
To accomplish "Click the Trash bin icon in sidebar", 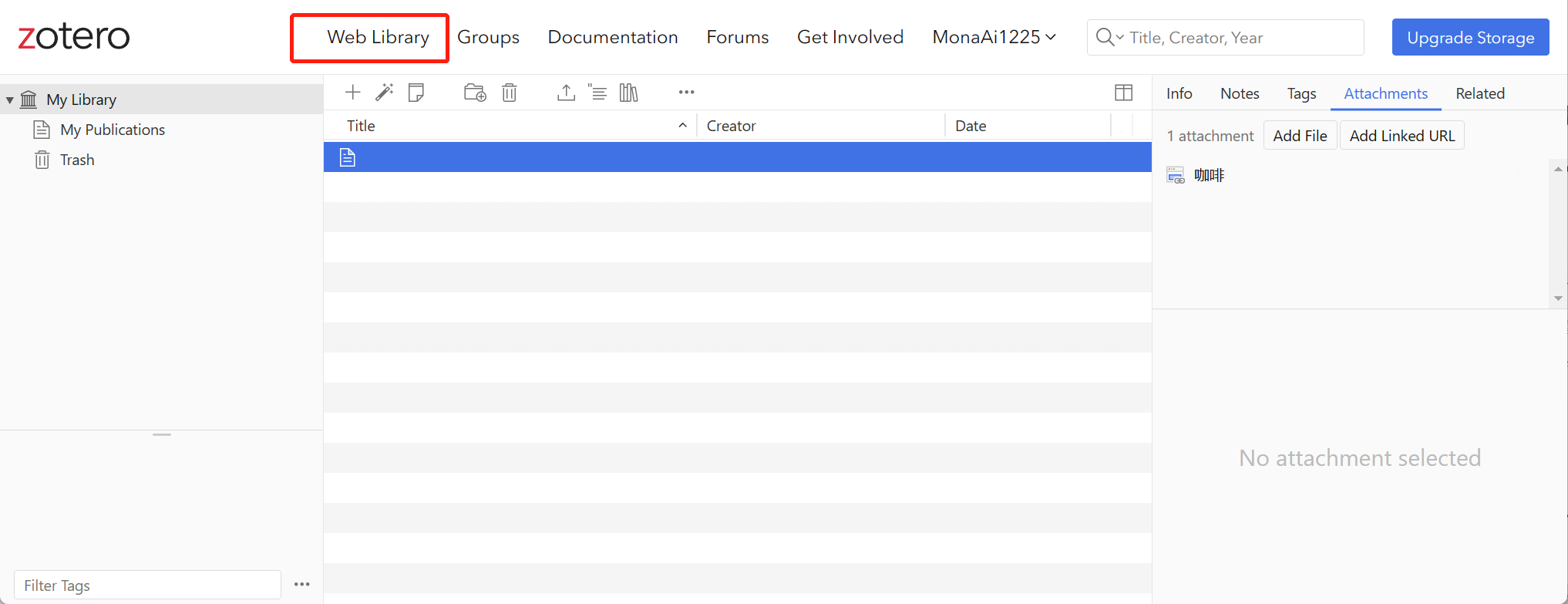I will coord(42,160).
